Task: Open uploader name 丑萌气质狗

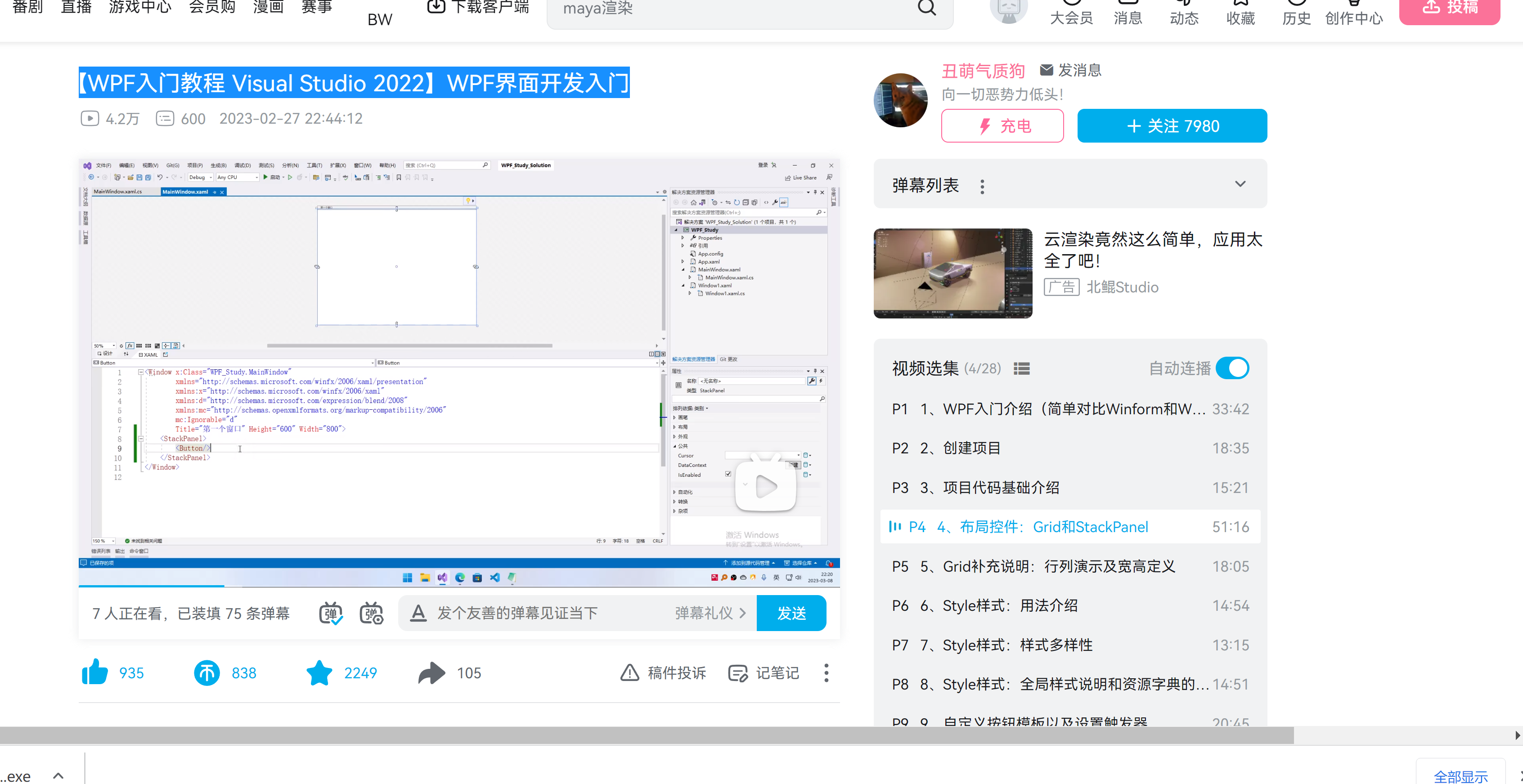Action: 983,70
